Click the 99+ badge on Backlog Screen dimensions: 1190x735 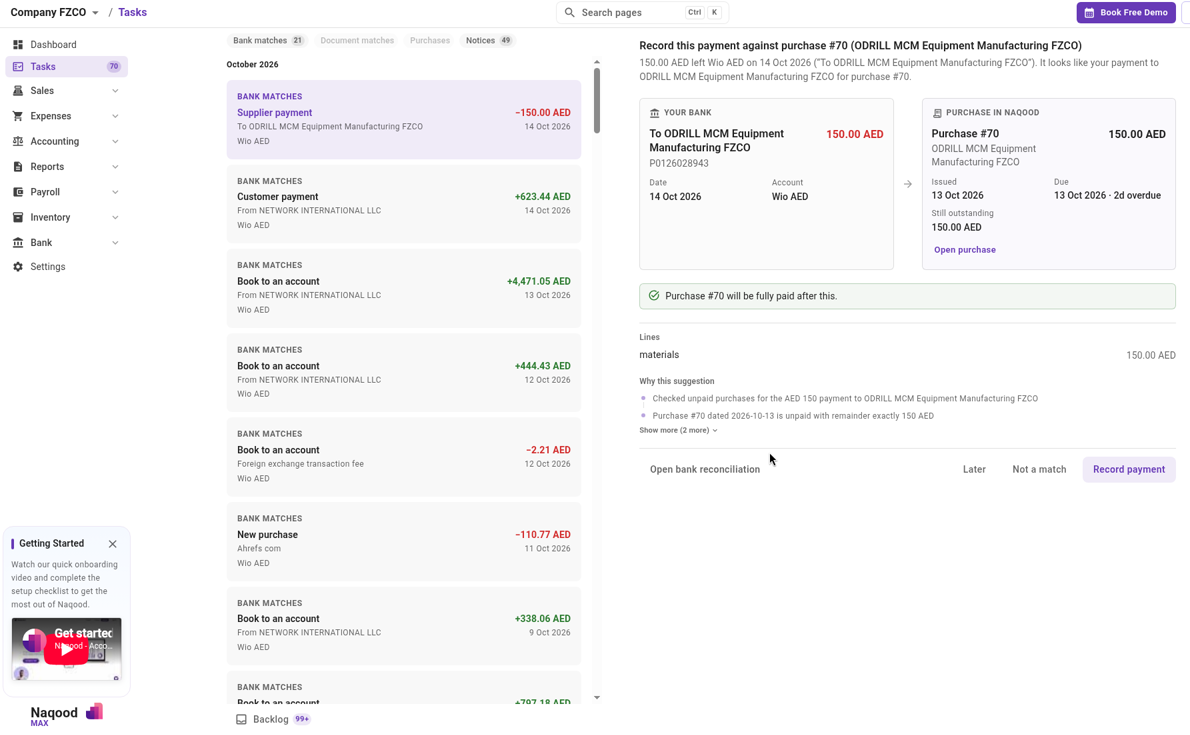point(302,719)
